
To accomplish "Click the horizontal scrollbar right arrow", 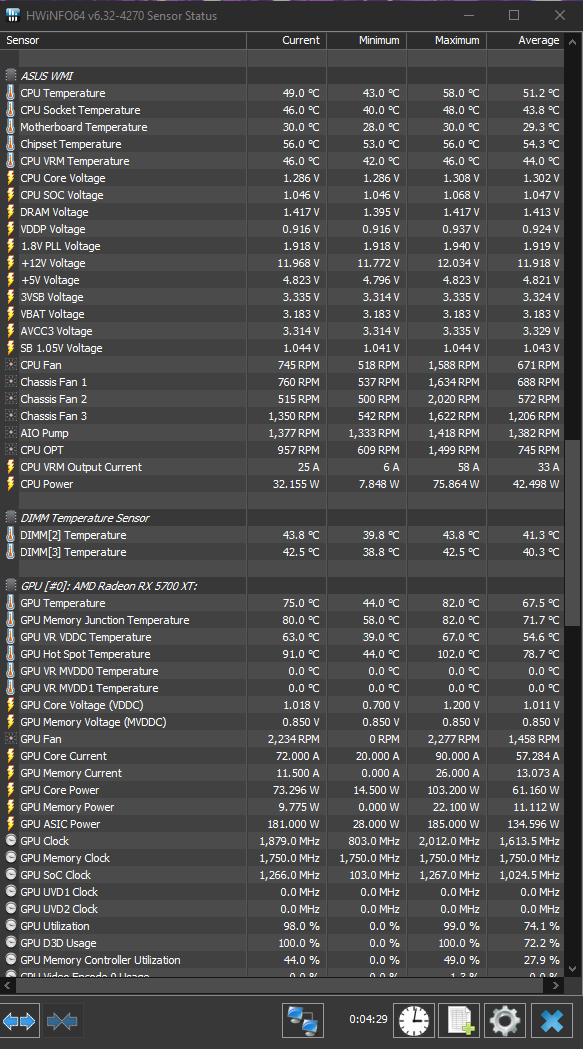I will click(x=556, y=985).
